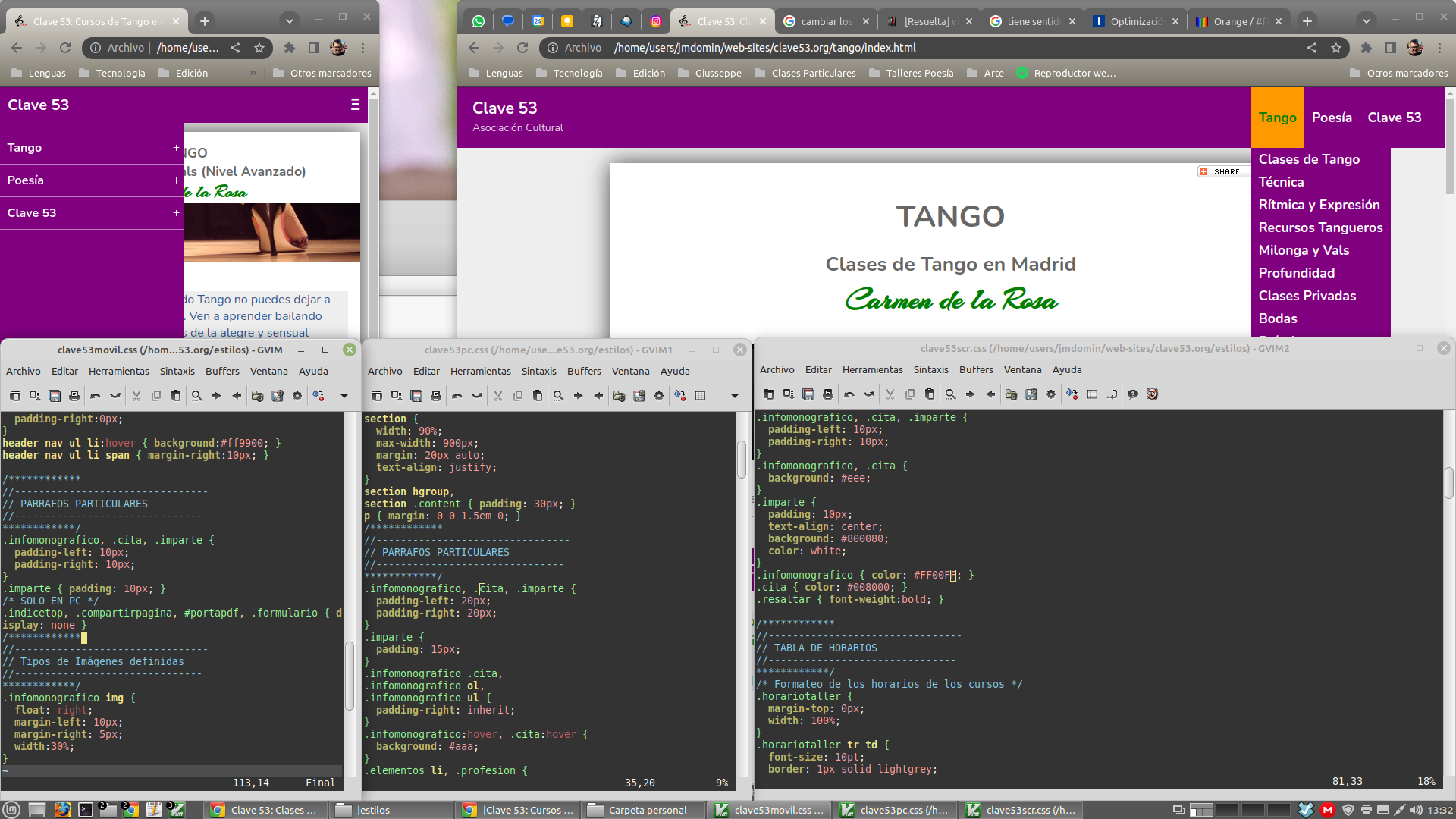Open Linux Mint start menu

[11, 810]
